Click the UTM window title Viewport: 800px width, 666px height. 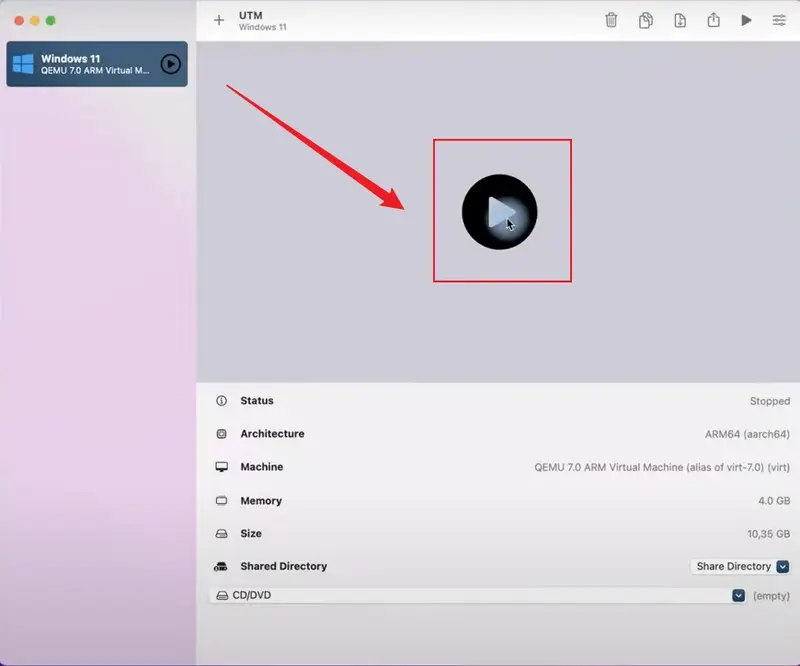(251, 16)
